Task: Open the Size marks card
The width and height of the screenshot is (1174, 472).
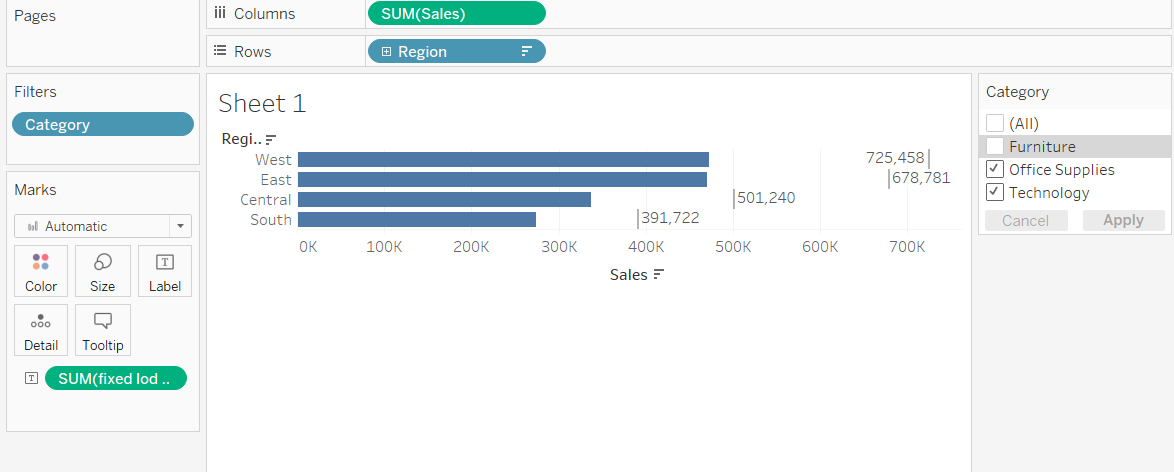Action: click(103, 271)
